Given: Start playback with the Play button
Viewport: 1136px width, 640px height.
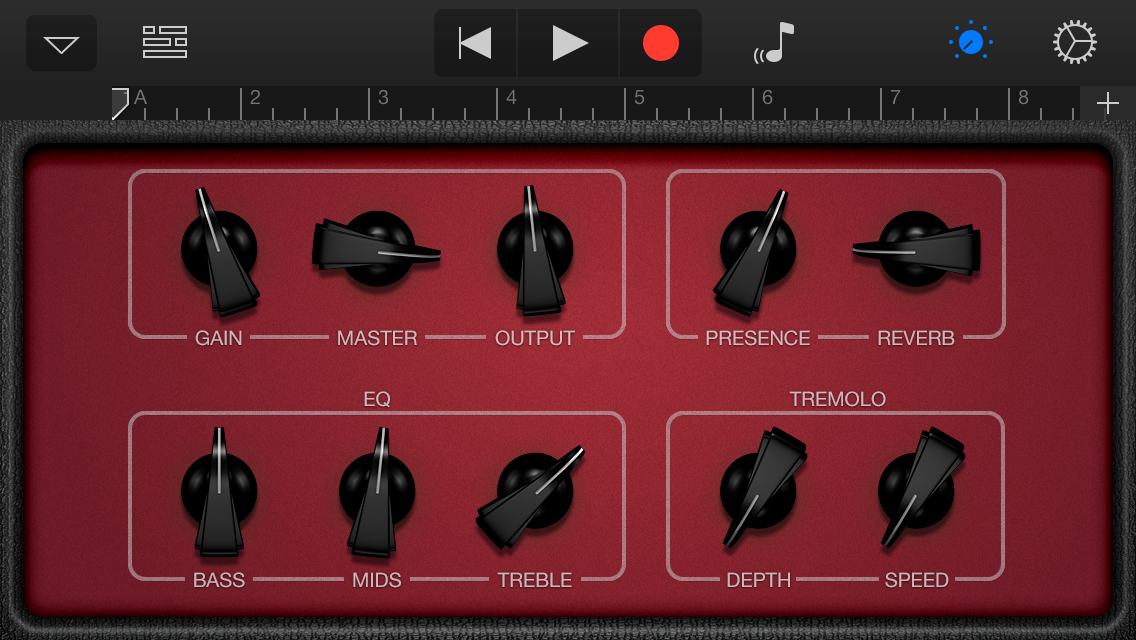Looking at the screenshot, I should click(569, 43).
